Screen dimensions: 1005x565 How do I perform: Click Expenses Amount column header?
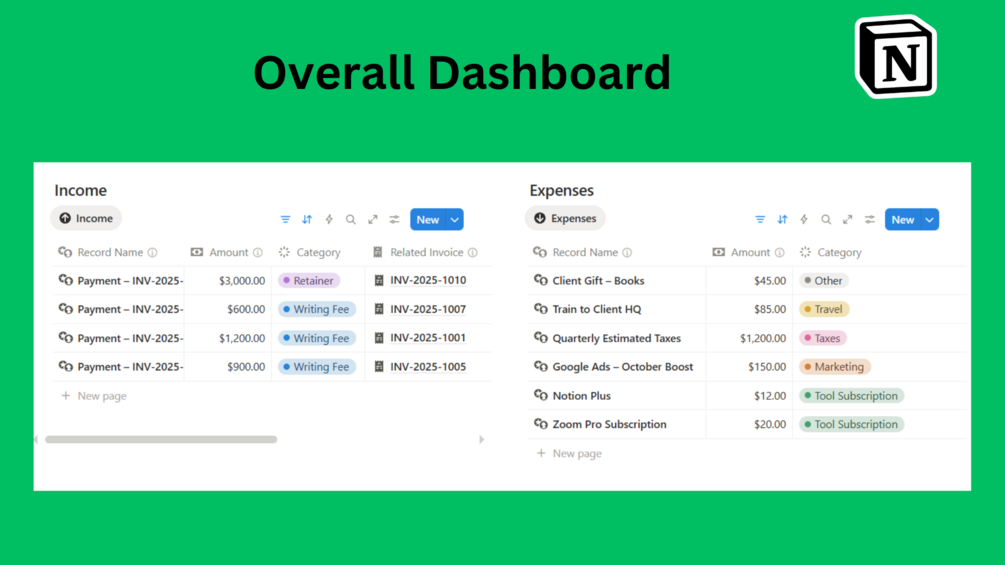(750, 252)
